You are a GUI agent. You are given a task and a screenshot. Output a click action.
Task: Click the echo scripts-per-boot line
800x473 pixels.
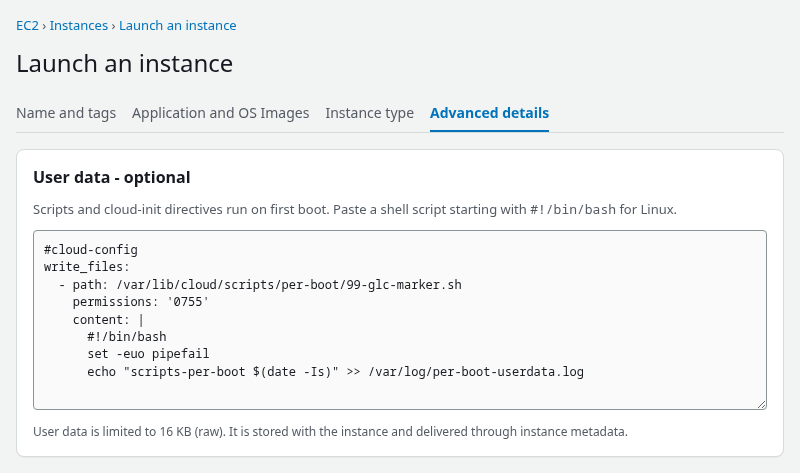coord(335,372)
